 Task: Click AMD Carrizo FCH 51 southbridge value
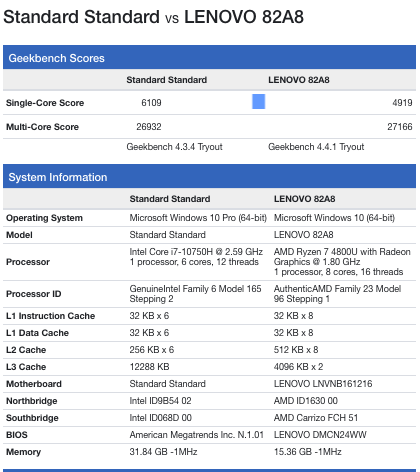[x=316, y=418]
